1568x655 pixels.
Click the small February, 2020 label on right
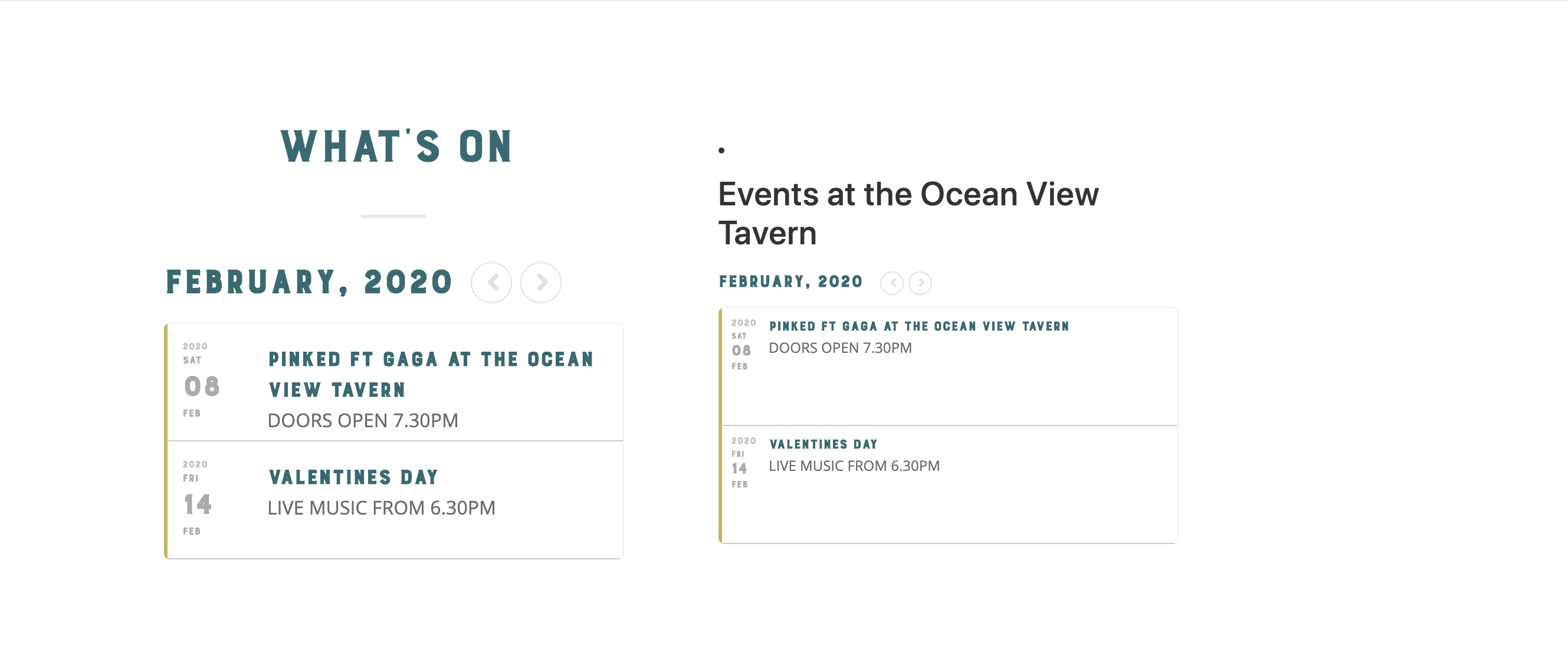coord(790,282)
